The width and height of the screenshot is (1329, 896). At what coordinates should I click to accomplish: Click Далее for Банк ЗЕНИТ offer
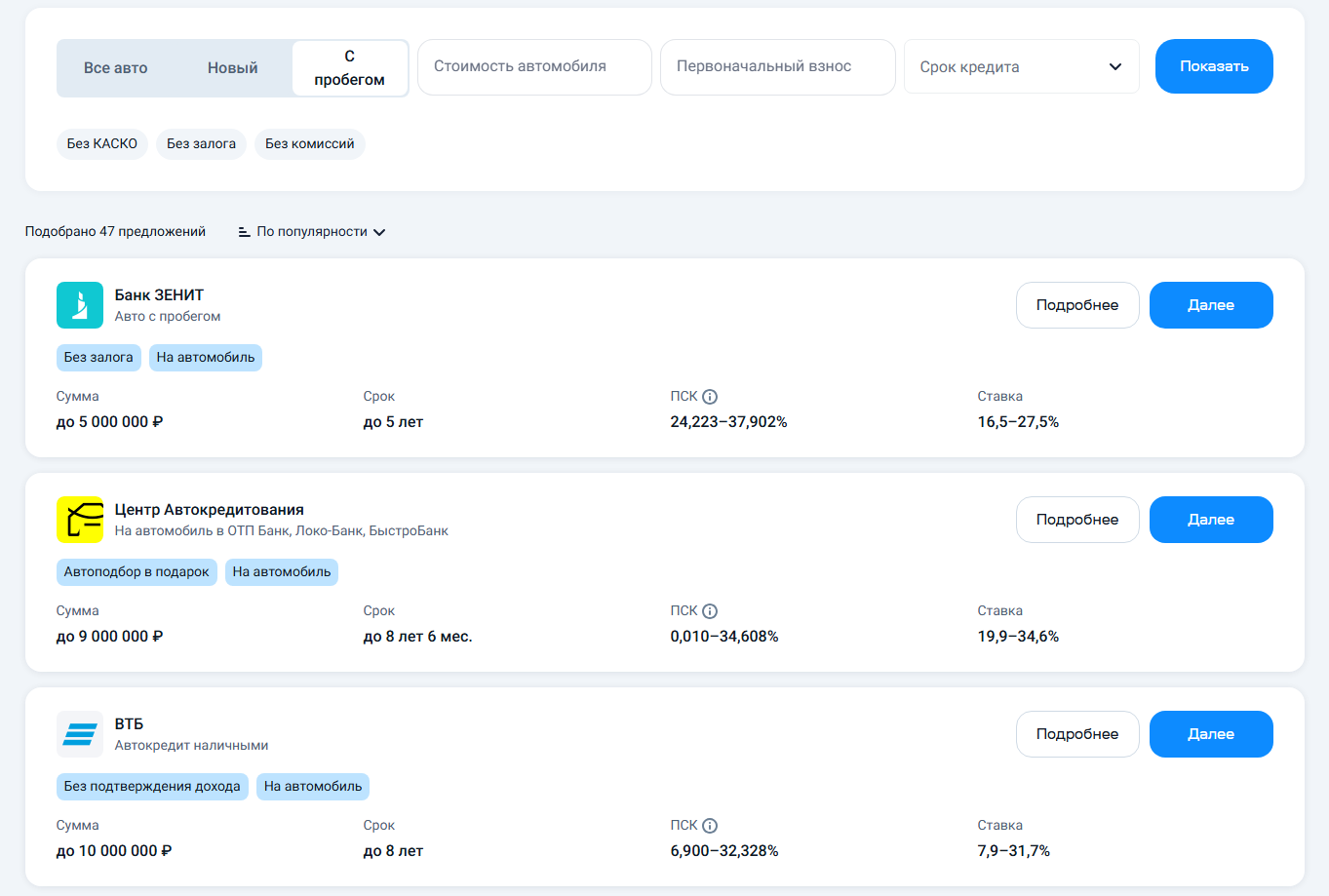click(x=1211, y=305)
